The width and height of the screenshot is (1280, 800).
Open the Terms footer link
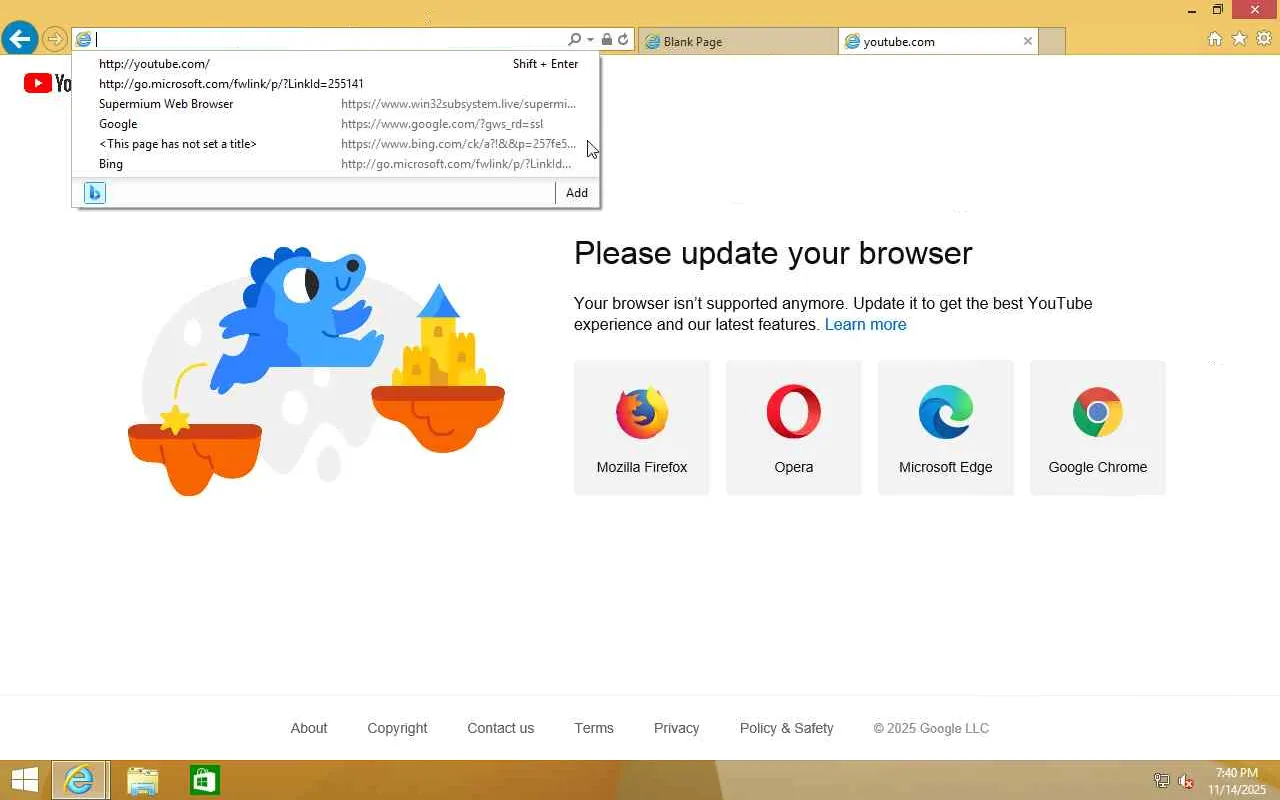[594, 728]
